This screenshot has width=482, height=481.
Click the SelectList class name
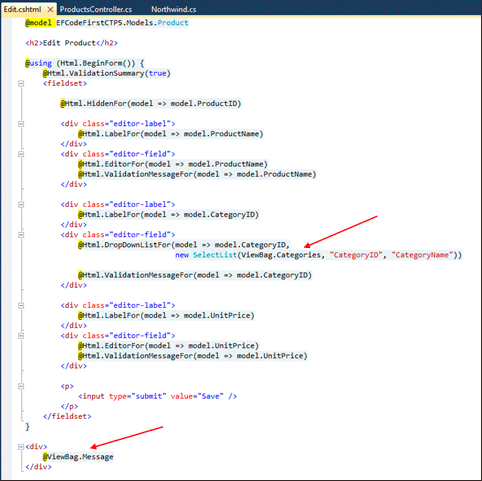(215, 255)
